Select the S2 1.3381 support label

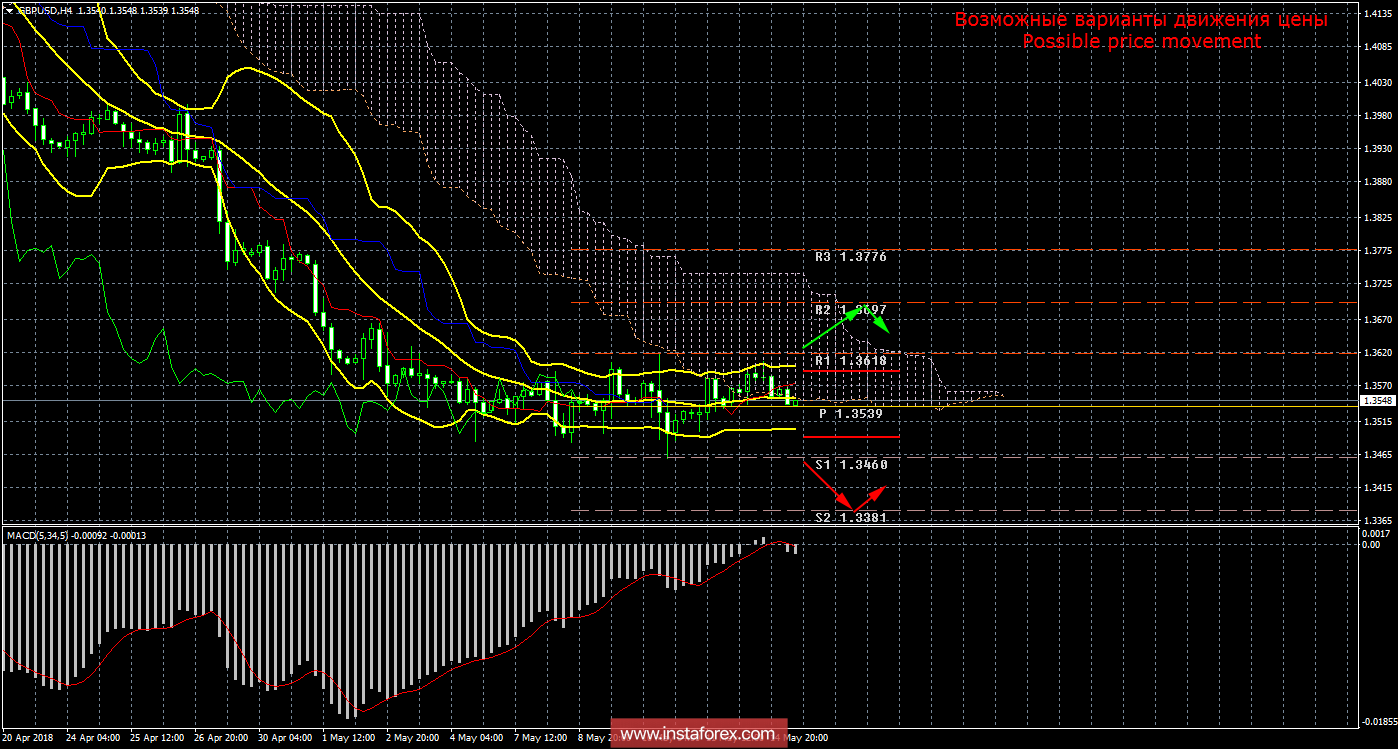tap(851, 517)
